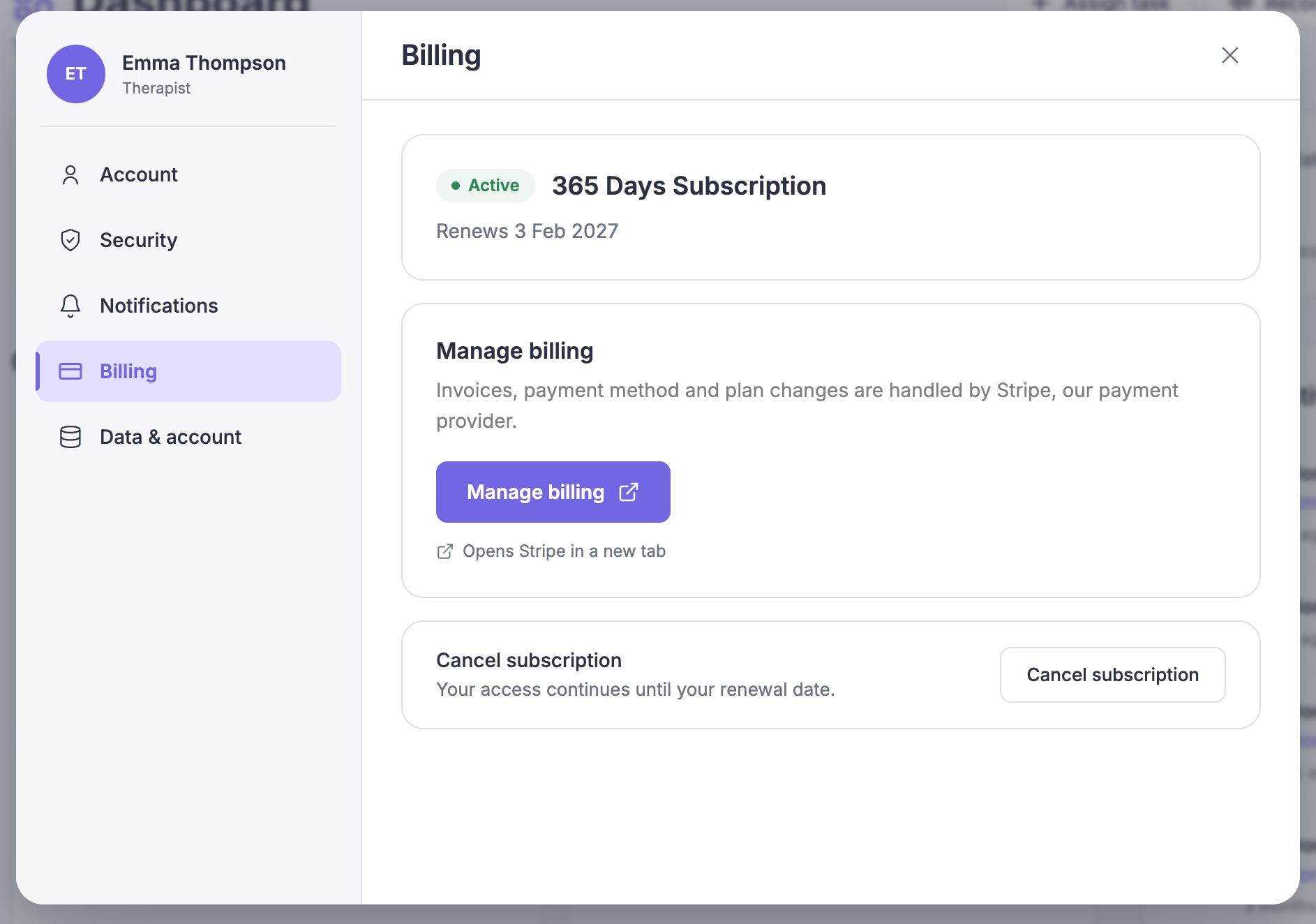Click Your access continues until renewal text
The height and width of the screenshot is (924, 1316).
click(x=636, y=690)
